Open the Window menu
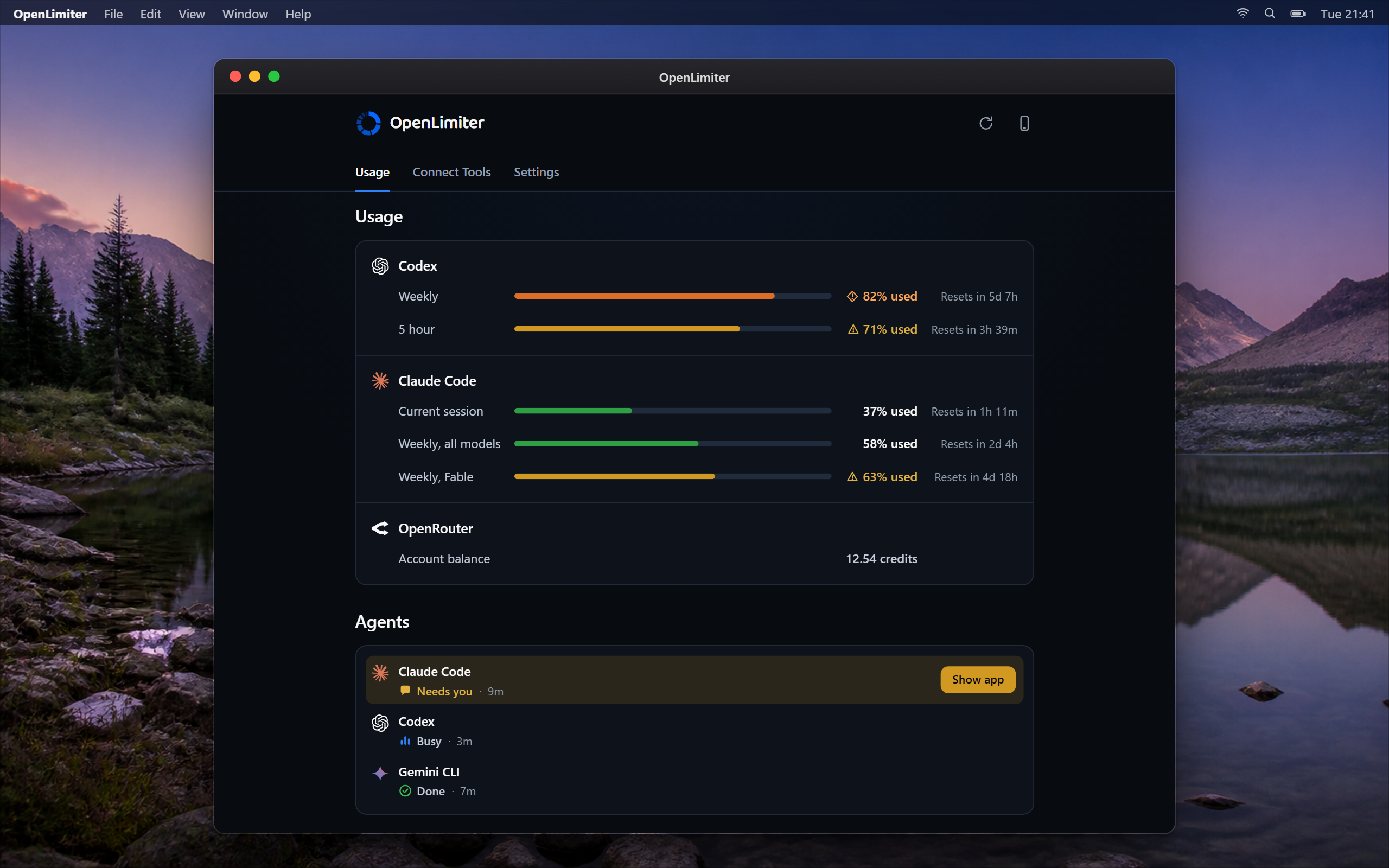Image resolution: width=1389 pixels, height=868 pixels. pyautogui.click(x=245, y=14)
